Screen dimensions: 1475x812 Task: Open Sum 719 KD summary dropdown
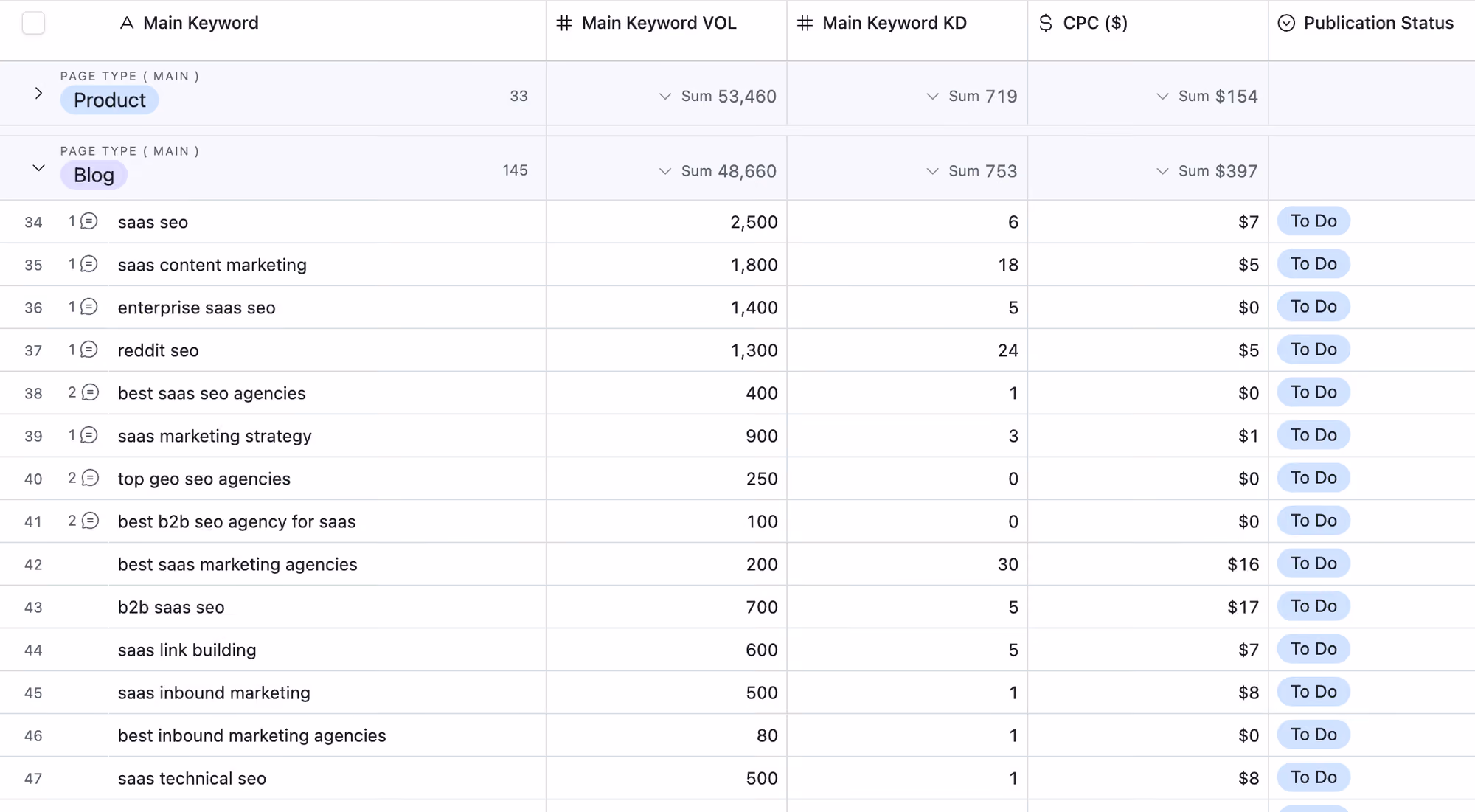[971, 97]
